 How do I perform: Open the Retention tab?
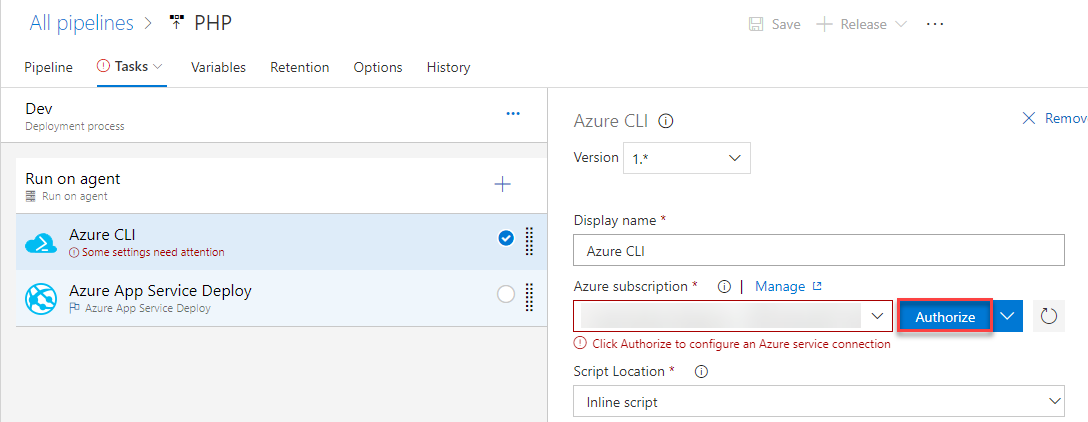pos(300,67)
